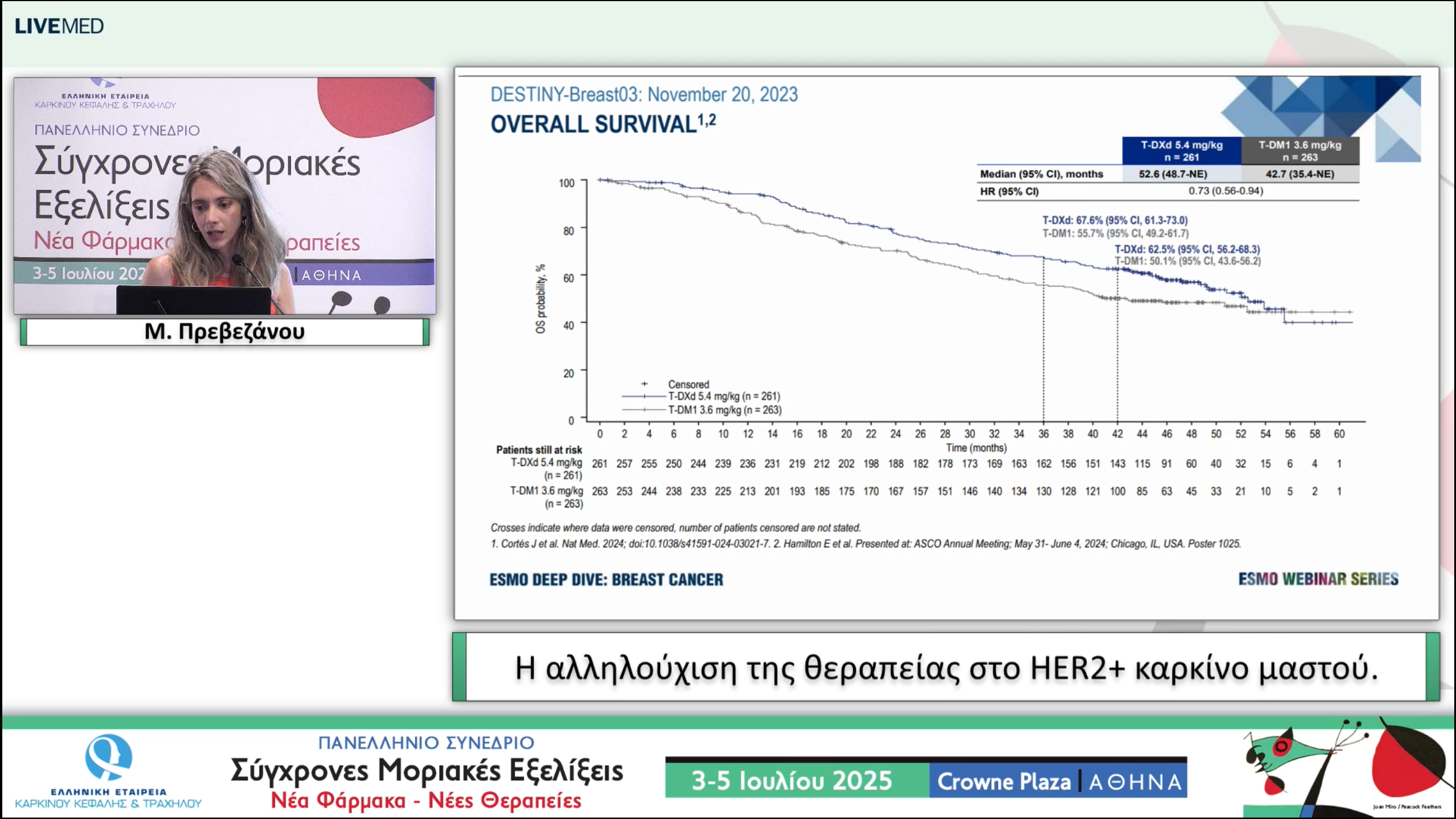1456x819 pixels.
Task: Click the speaker name label Μ. Πρεβεζάνου
Action: point(225,332)
